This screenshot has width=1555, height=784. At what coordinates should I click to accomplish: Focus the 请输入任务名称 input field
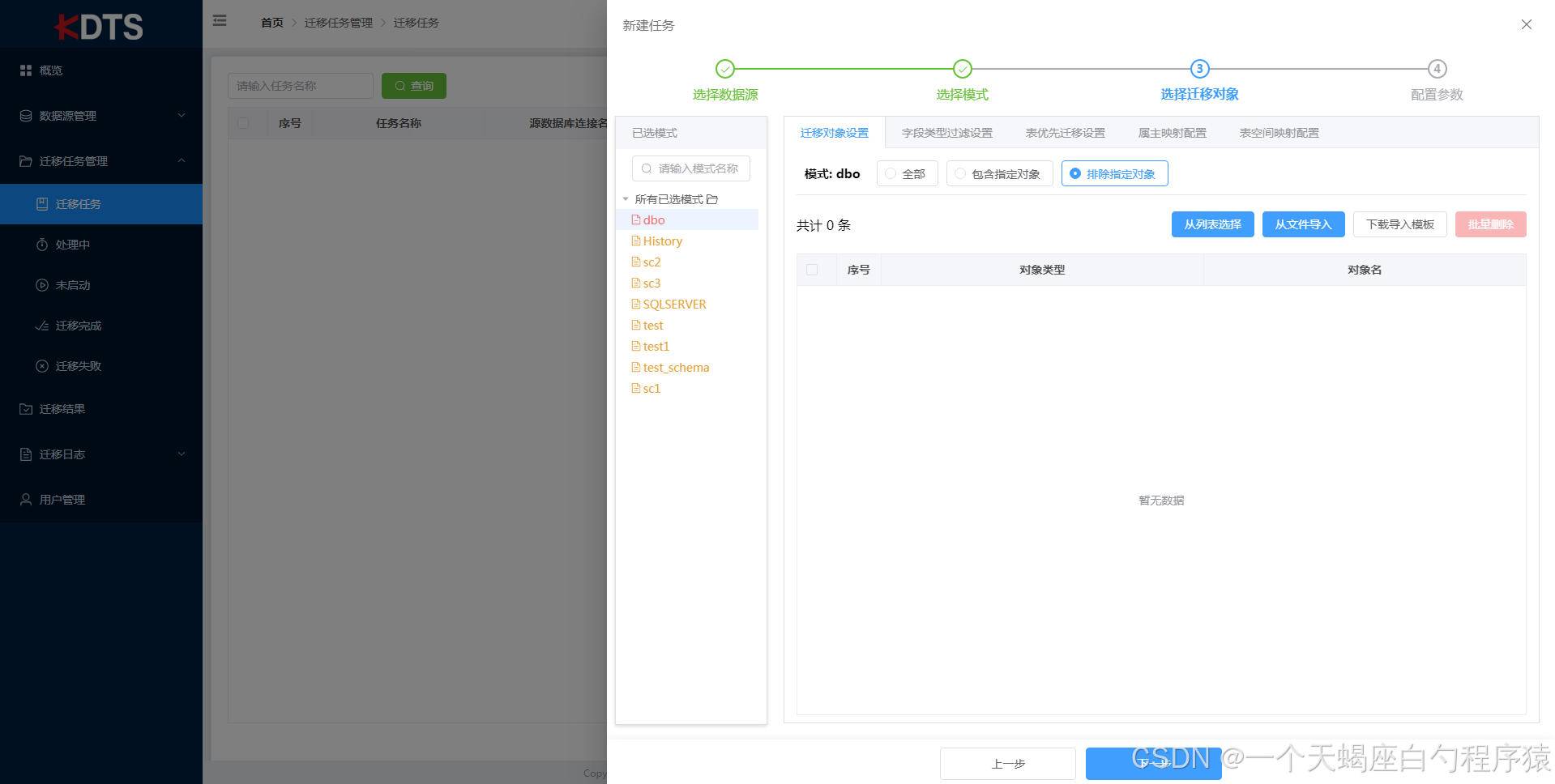[x=301, y=86]
